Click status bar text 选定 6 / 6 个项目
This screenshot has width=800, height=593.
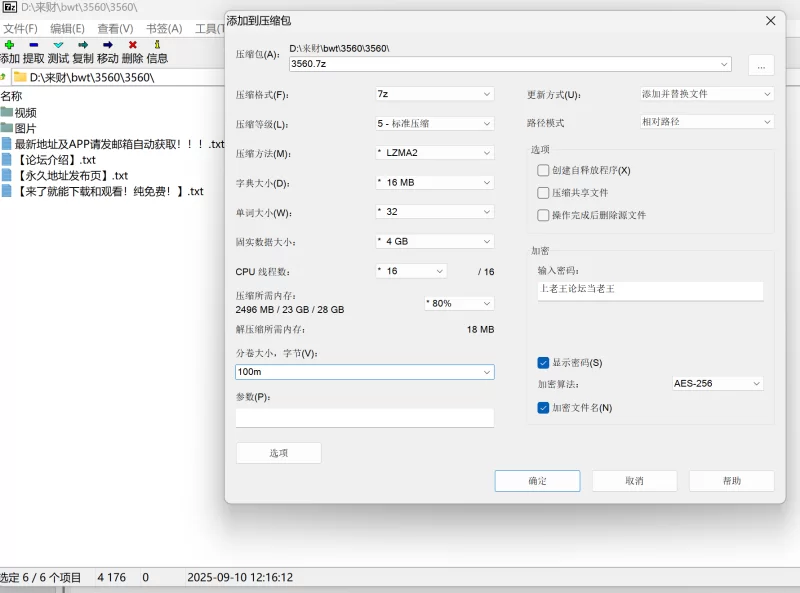click(40, 577)
